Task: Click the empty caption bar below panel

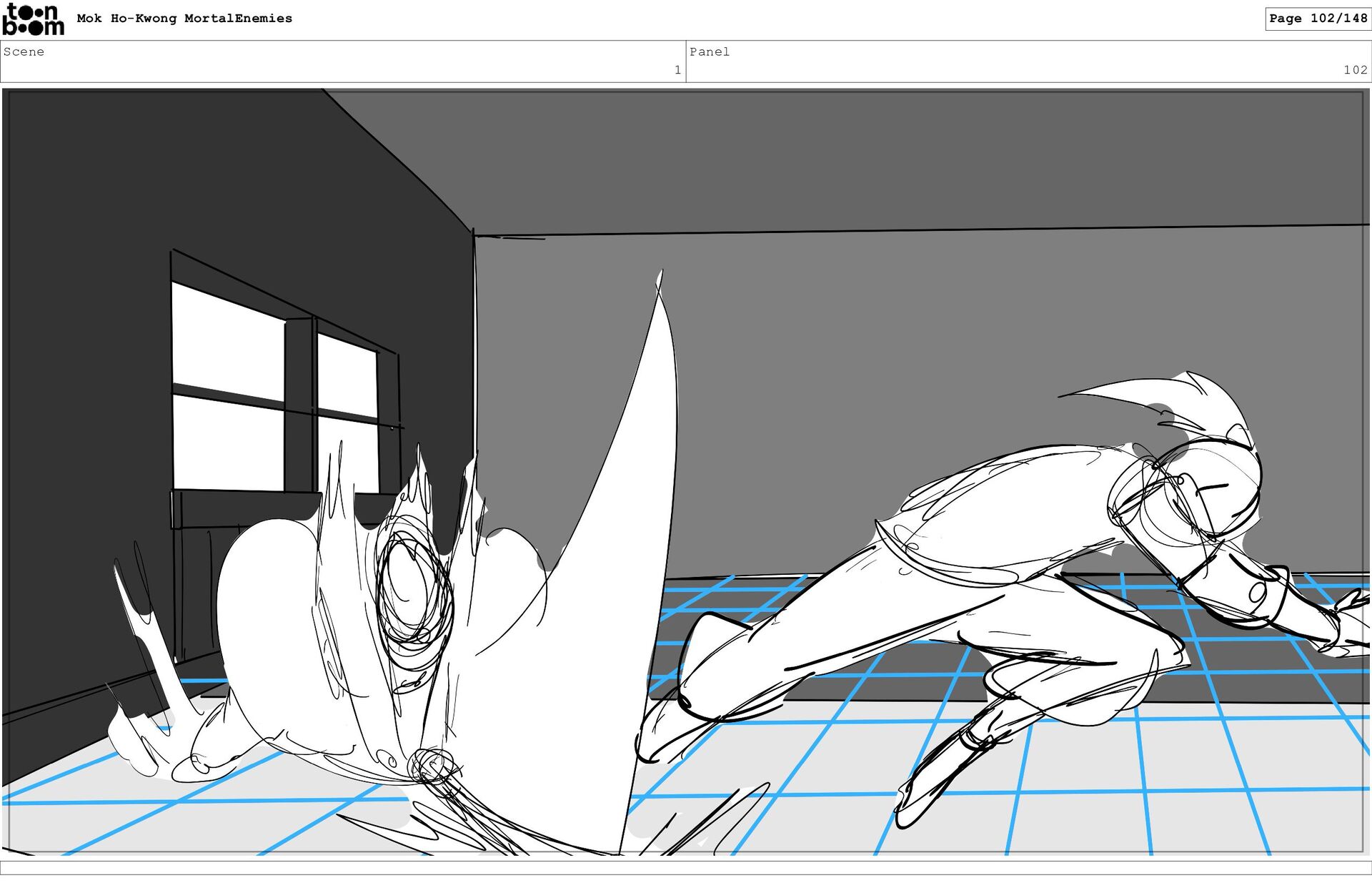Action: click(x=686, y=867)
